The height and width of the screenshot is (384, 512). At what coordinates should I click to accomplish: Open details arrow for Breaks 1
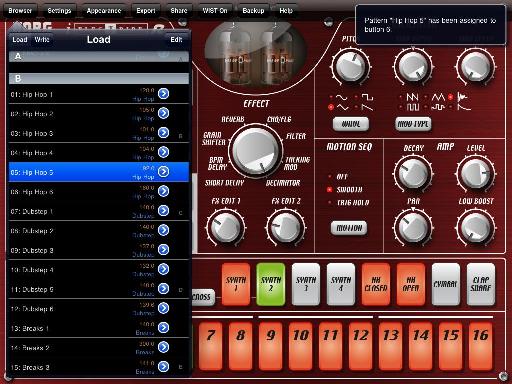163,328
